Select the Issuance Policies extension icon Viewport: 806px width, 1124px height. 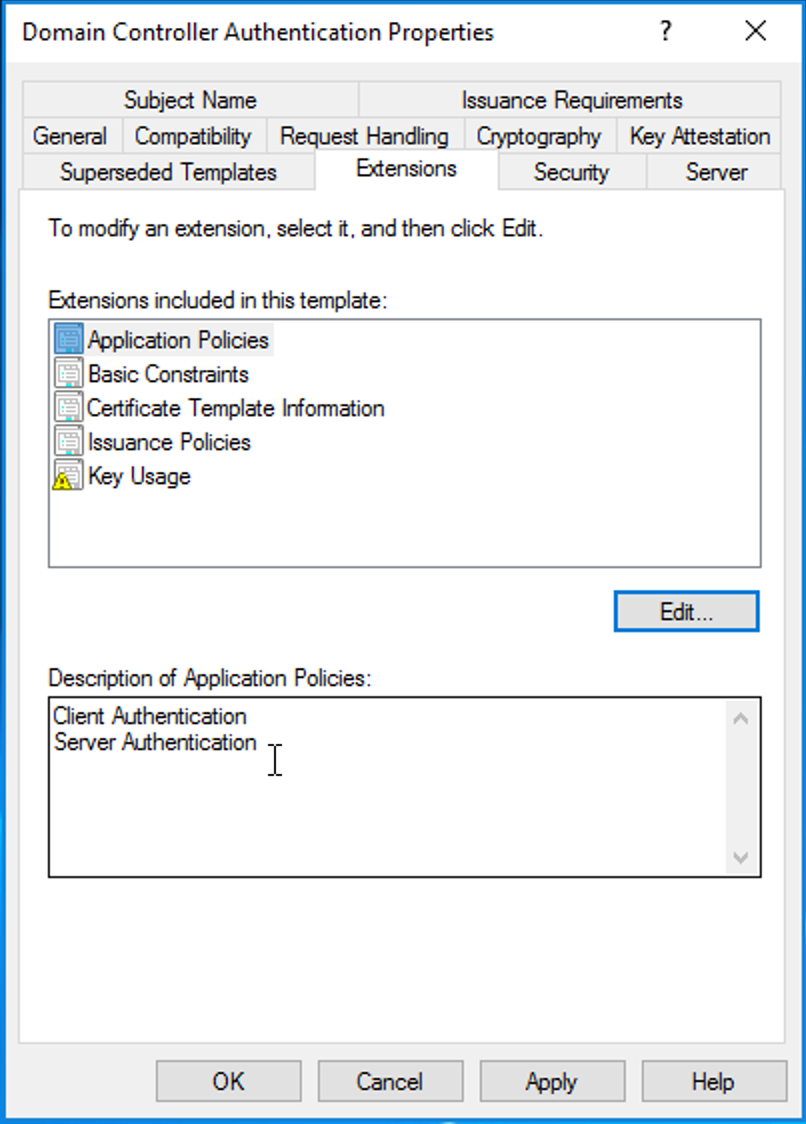[x=69, y=442]
